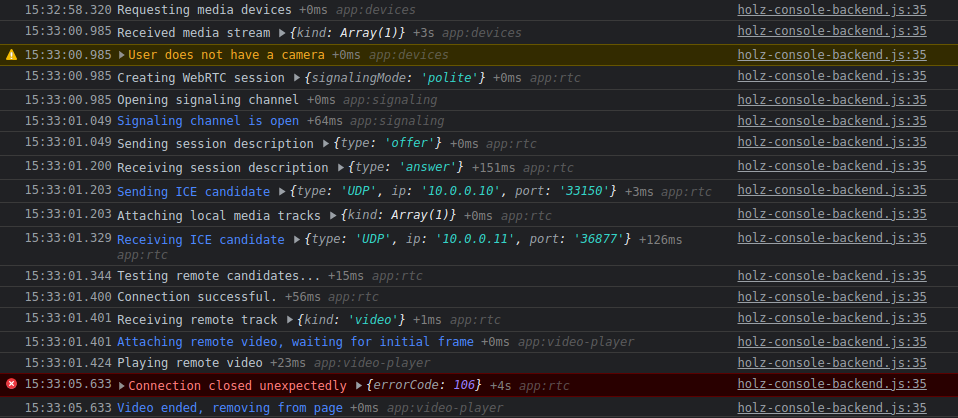Viewport: 958px width, 418px height.
Task: Click 'Receiving session description' log text
Action: click(x=222, y=167)
